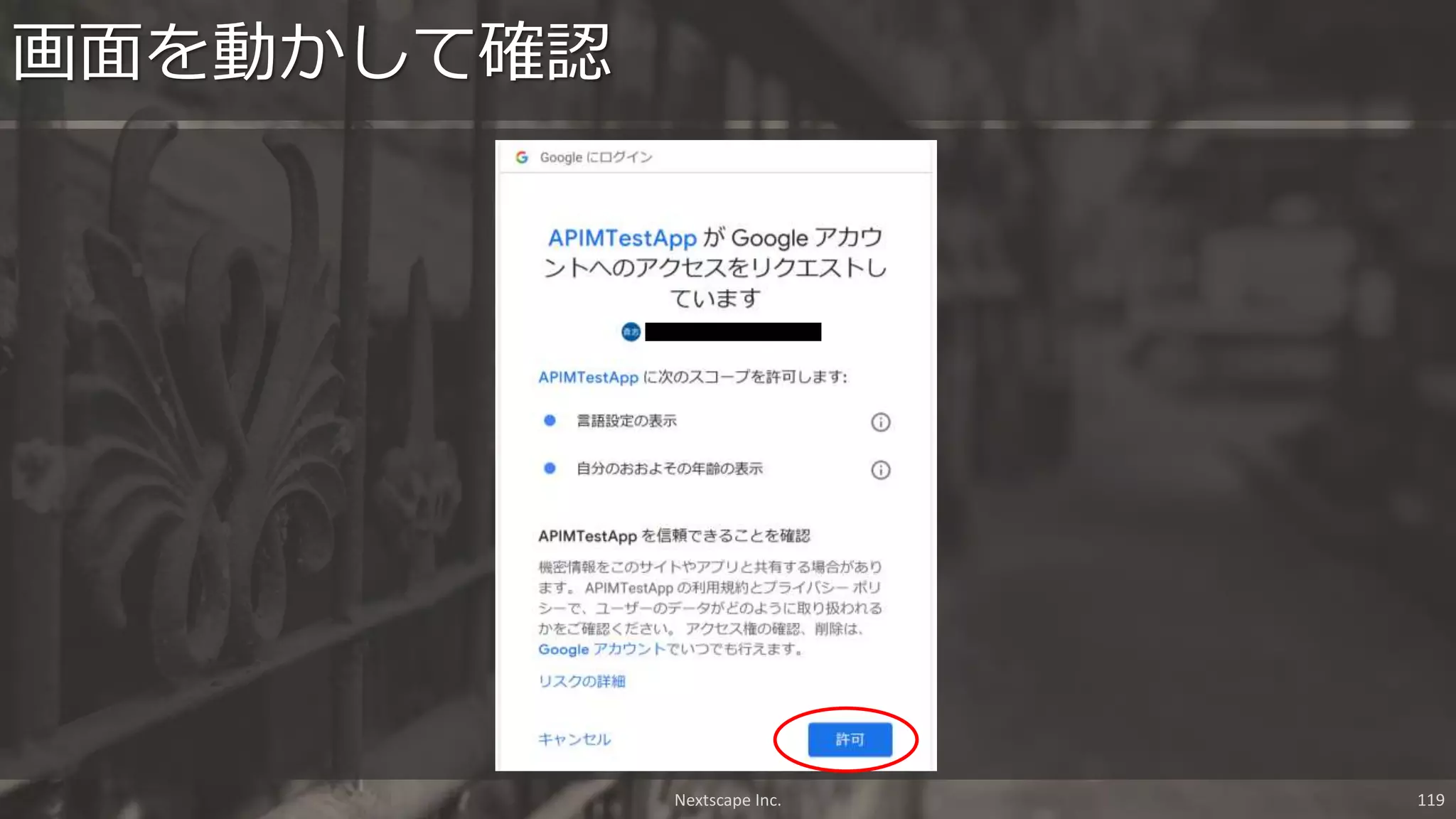Click the blue 許可 (Allow) button

tap(850, 739)
